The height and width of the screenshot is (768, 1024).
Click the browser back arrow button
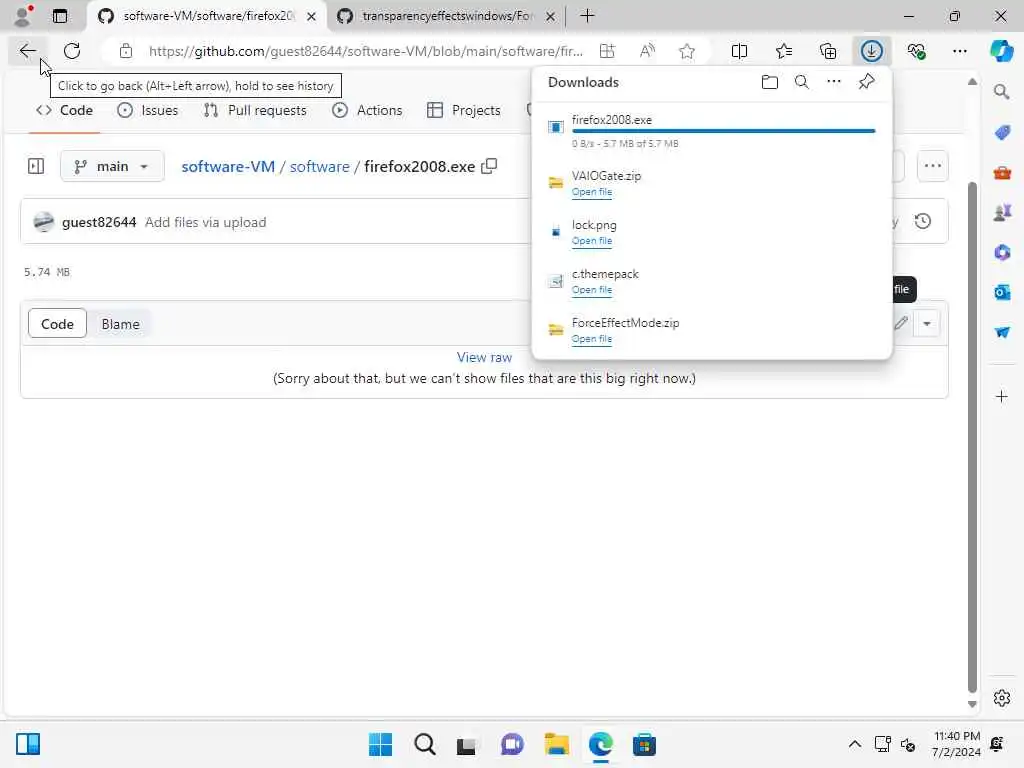(27, 51)
